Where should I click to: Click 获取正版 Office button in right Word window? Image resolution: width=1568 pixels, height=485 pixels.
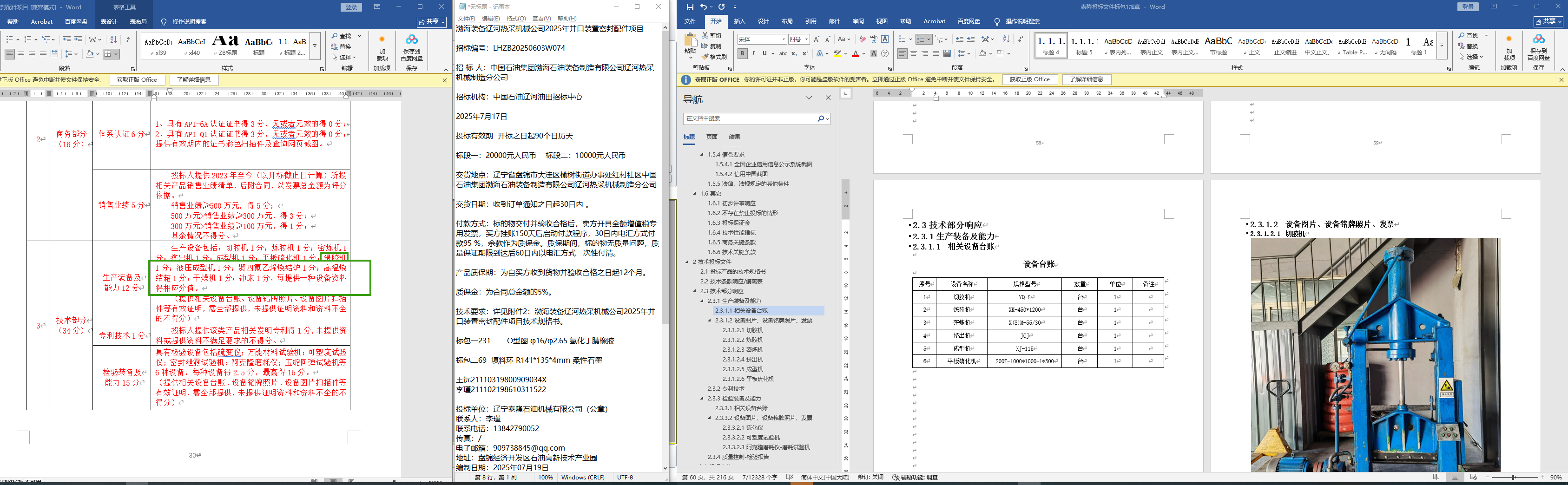1029,80
